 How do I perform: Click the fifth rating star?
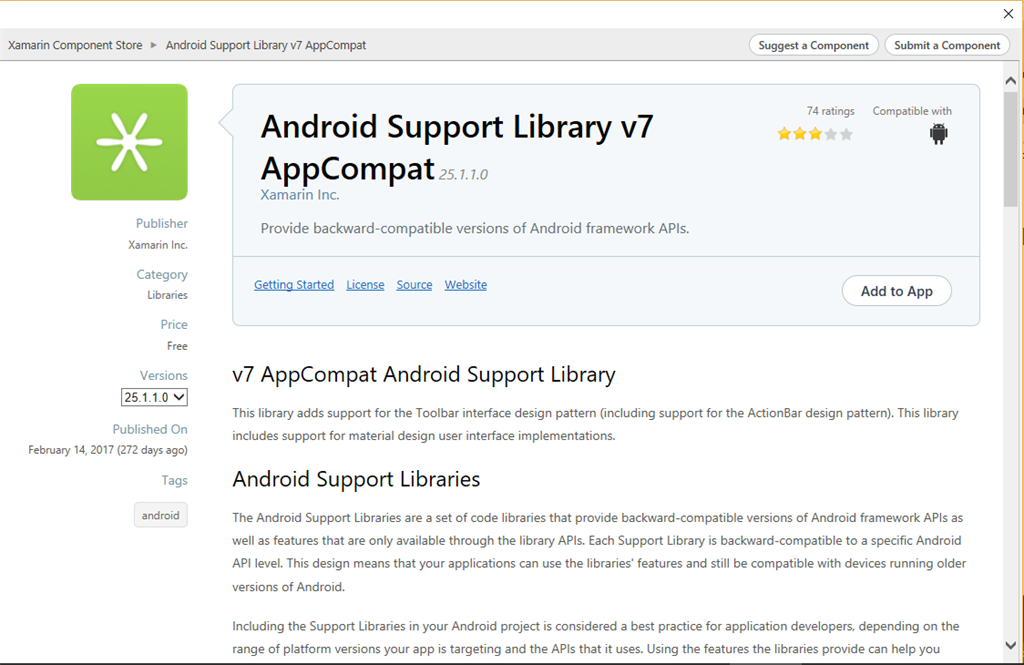846,134
